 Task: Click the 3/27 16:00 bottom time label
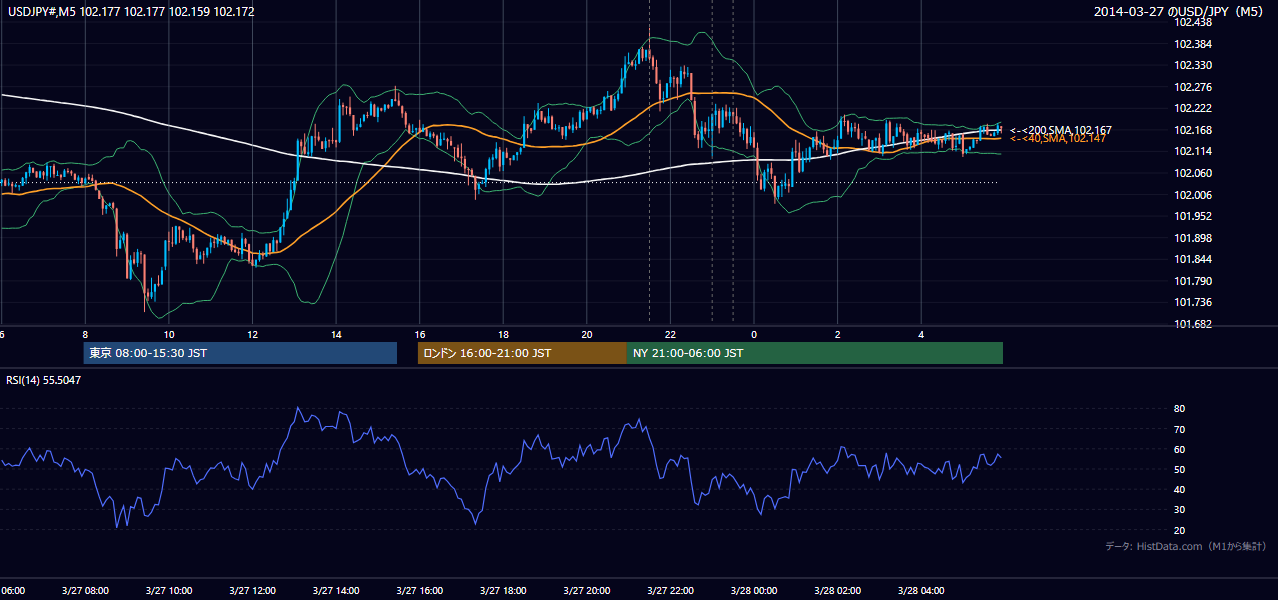[x=419, y=591]
